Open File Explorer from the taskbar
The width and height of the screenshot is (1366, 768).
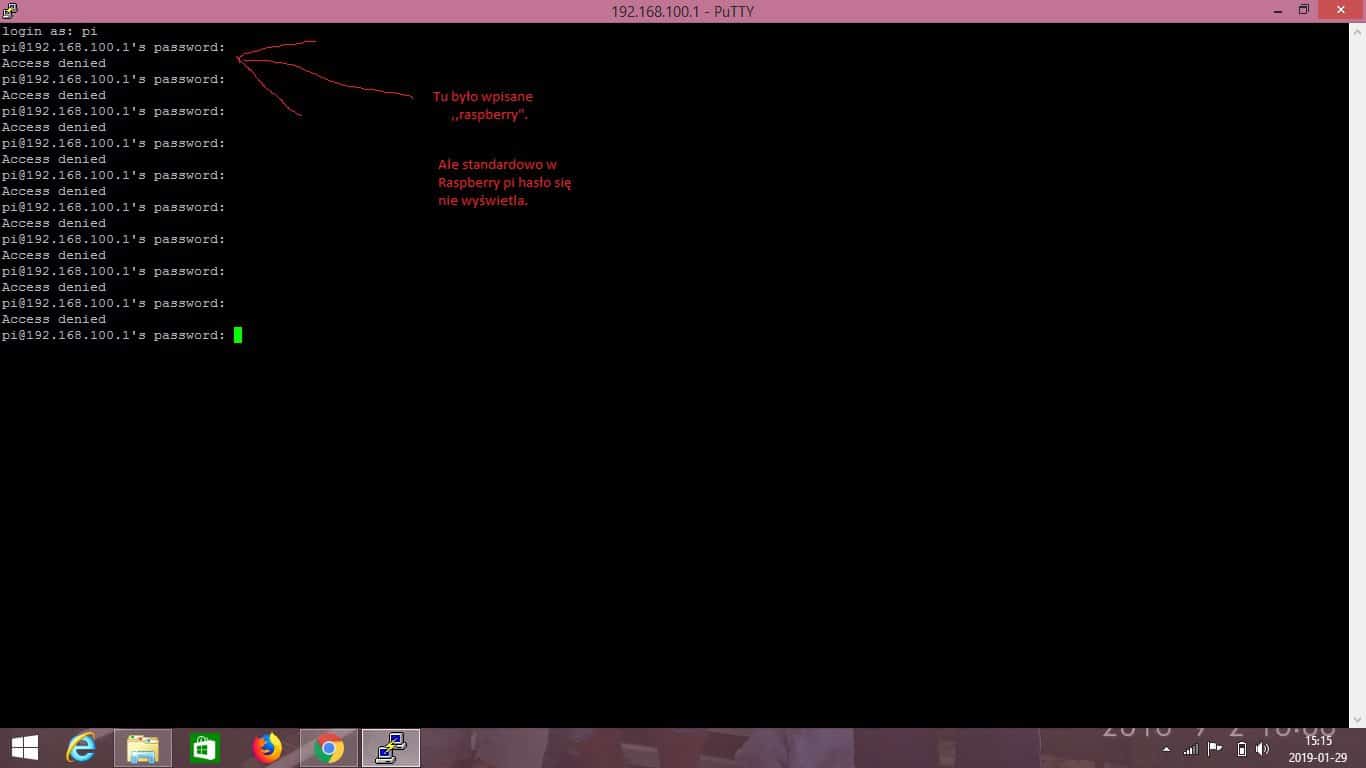(143, 748)
